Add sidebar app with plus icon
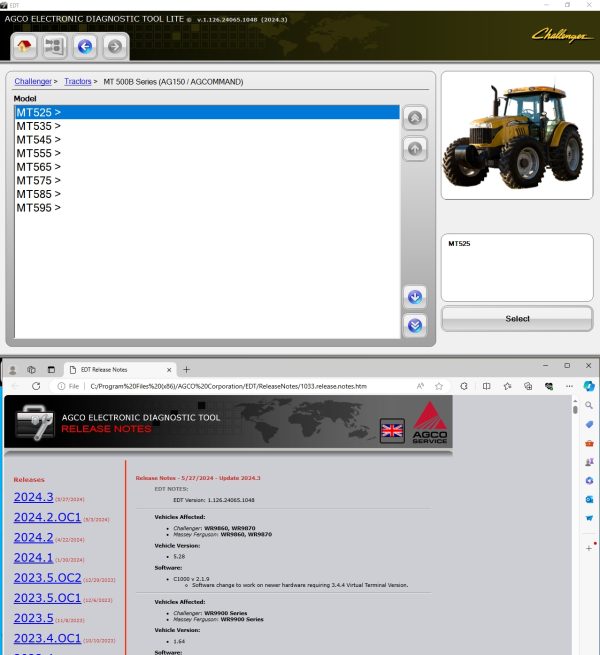The height and width of the screenshot is (655, 600). (589, 548)
